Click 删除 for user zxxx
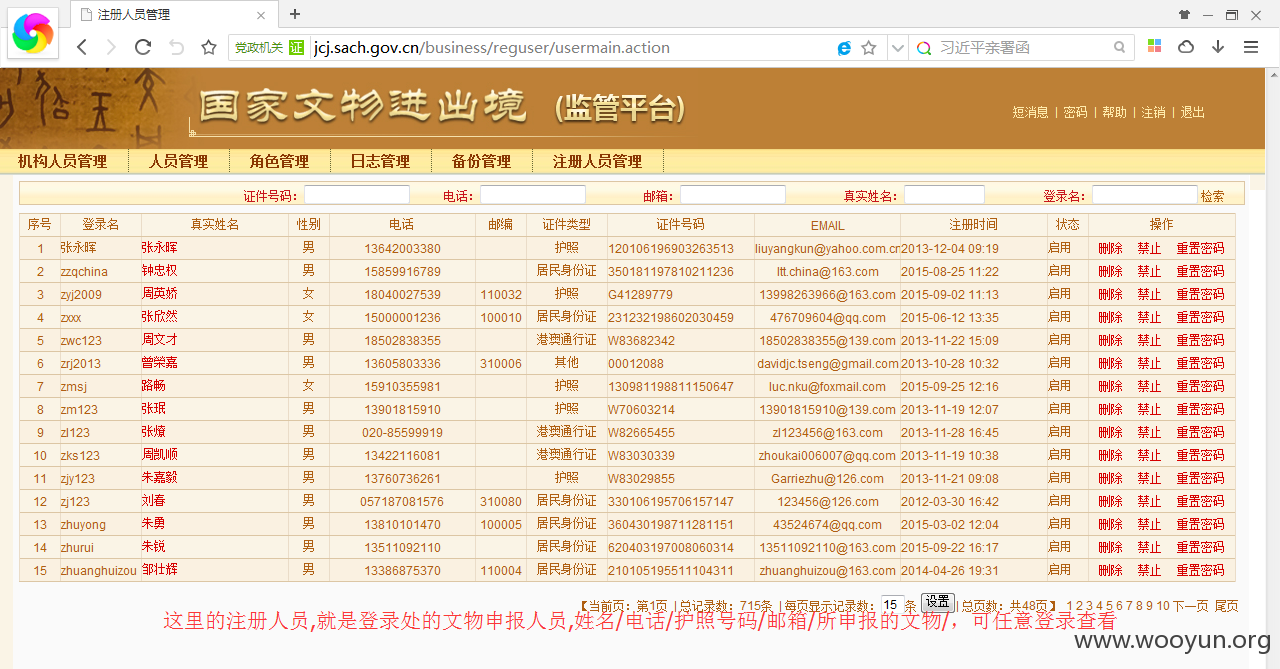The width and height of the screenshot is (1280, 669). pos(1110,317)
